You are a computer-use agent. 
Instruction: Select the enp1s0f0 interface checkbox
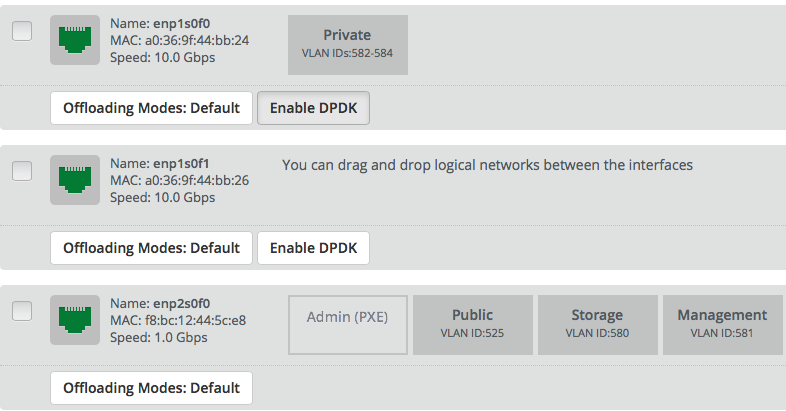click(x=22, y=32)
